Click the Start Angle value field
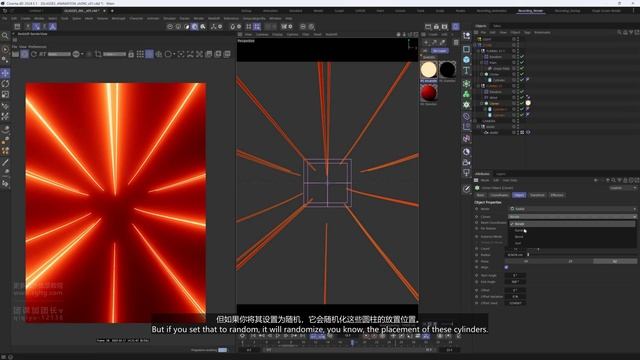 [x=515, y=276]
